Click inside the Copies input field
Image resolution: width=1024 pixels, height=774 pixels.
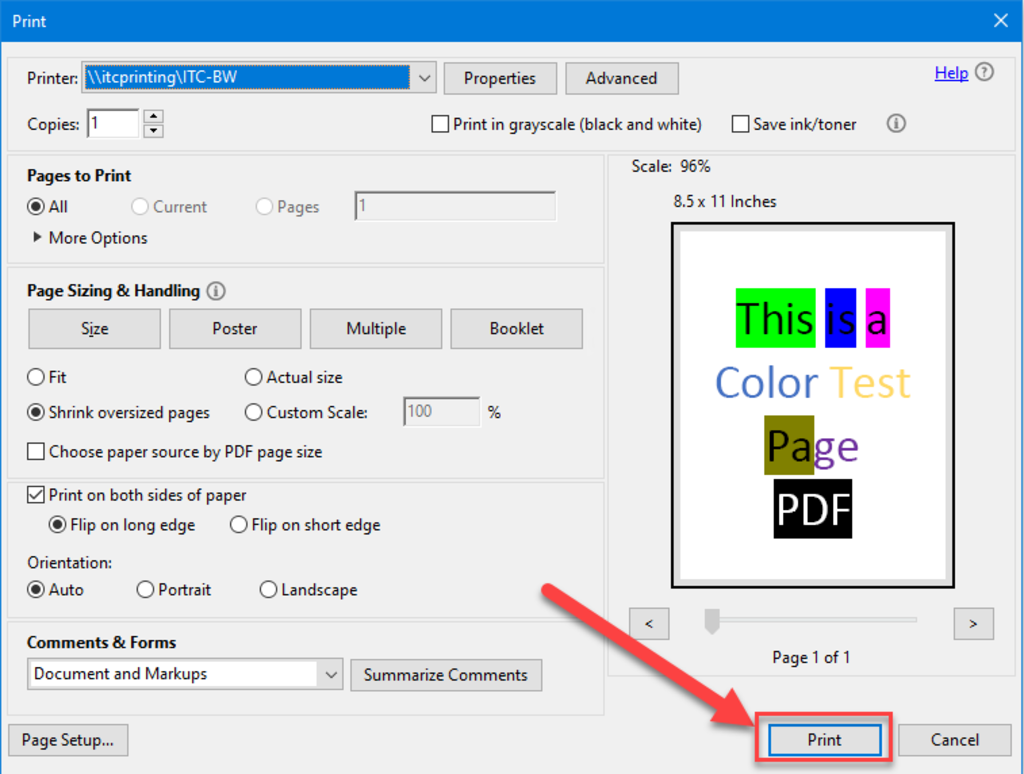[x=112, y=123]
